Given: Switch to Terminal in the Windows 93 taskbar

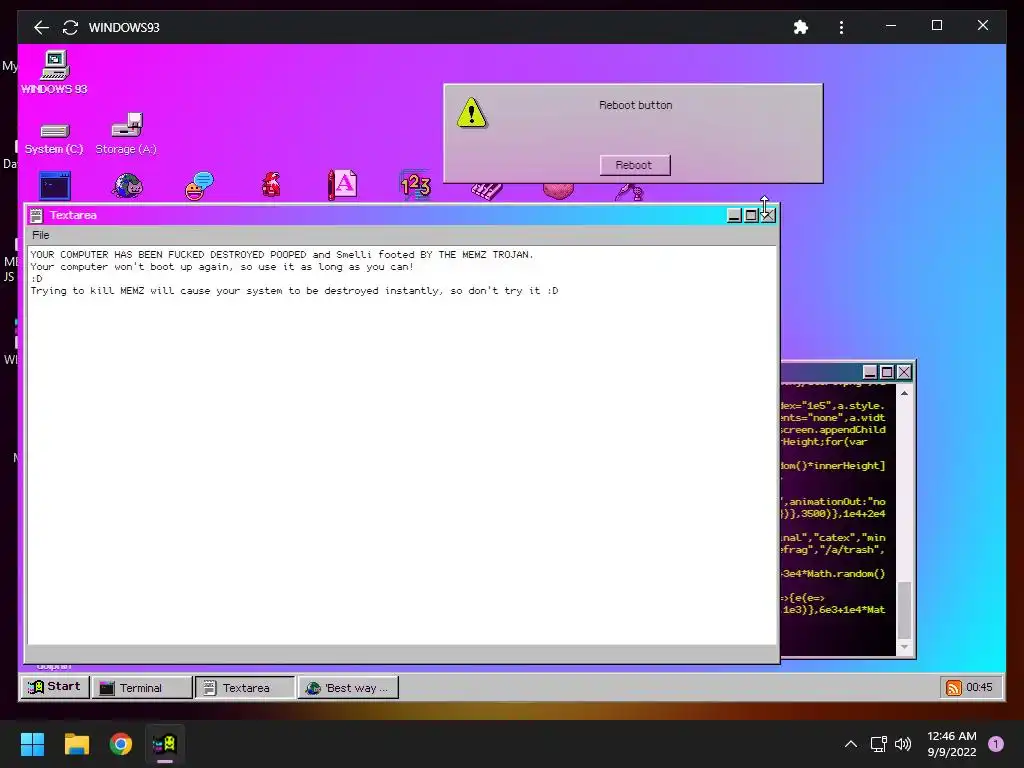Looking at the screenshot, I should coord(142,688).
